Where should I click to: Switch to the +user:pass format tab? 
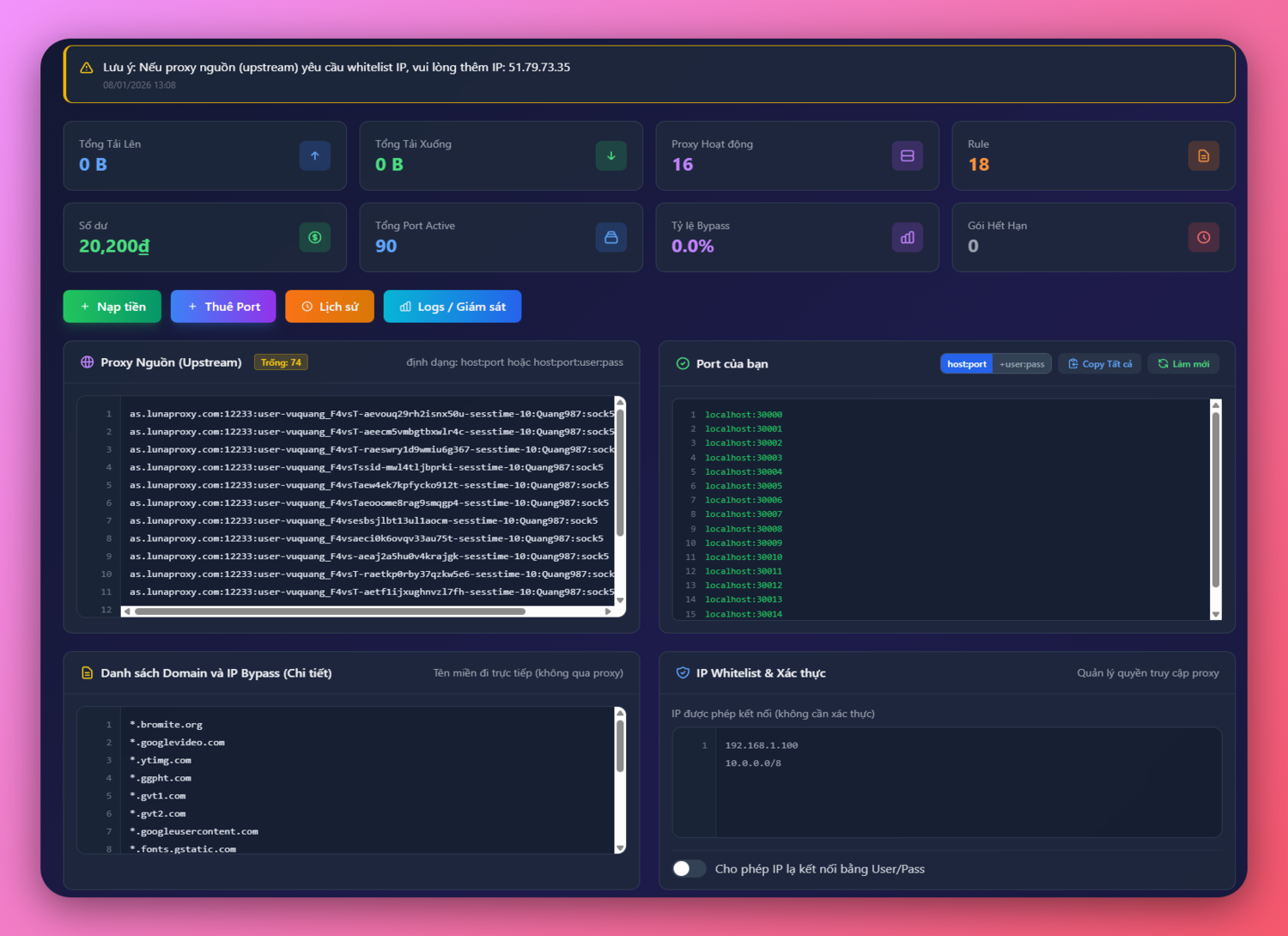click(1022, 363)
